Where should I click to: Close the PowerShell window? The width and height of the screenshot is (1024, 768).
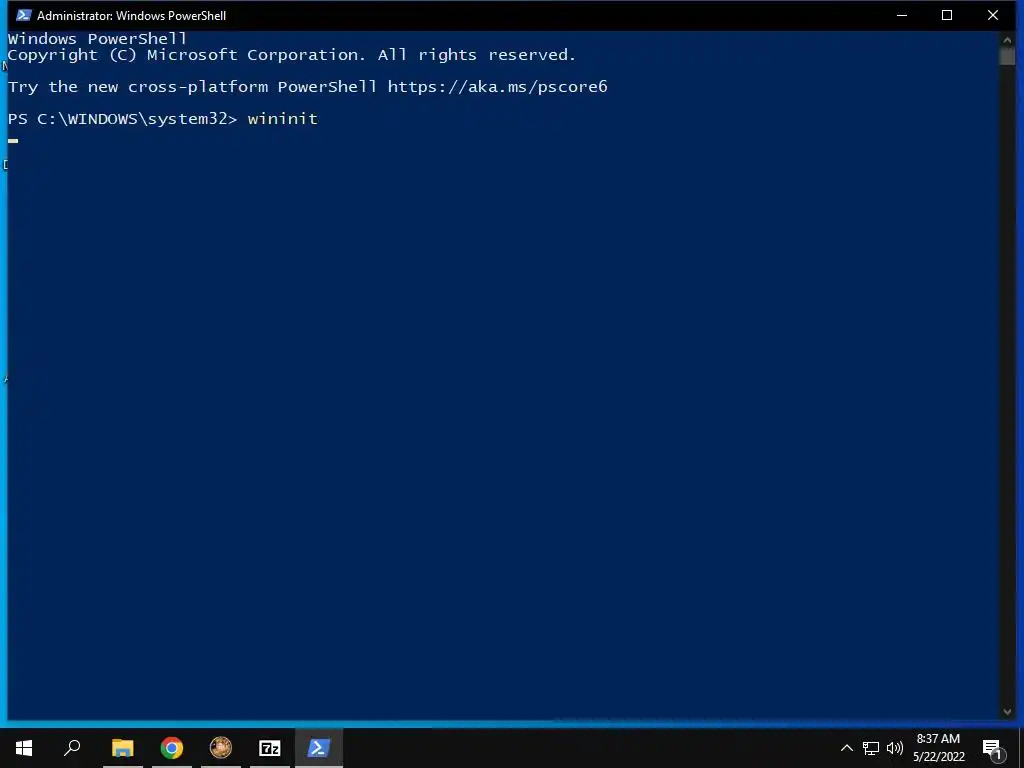pyautogui.click(x=993, y=15)
